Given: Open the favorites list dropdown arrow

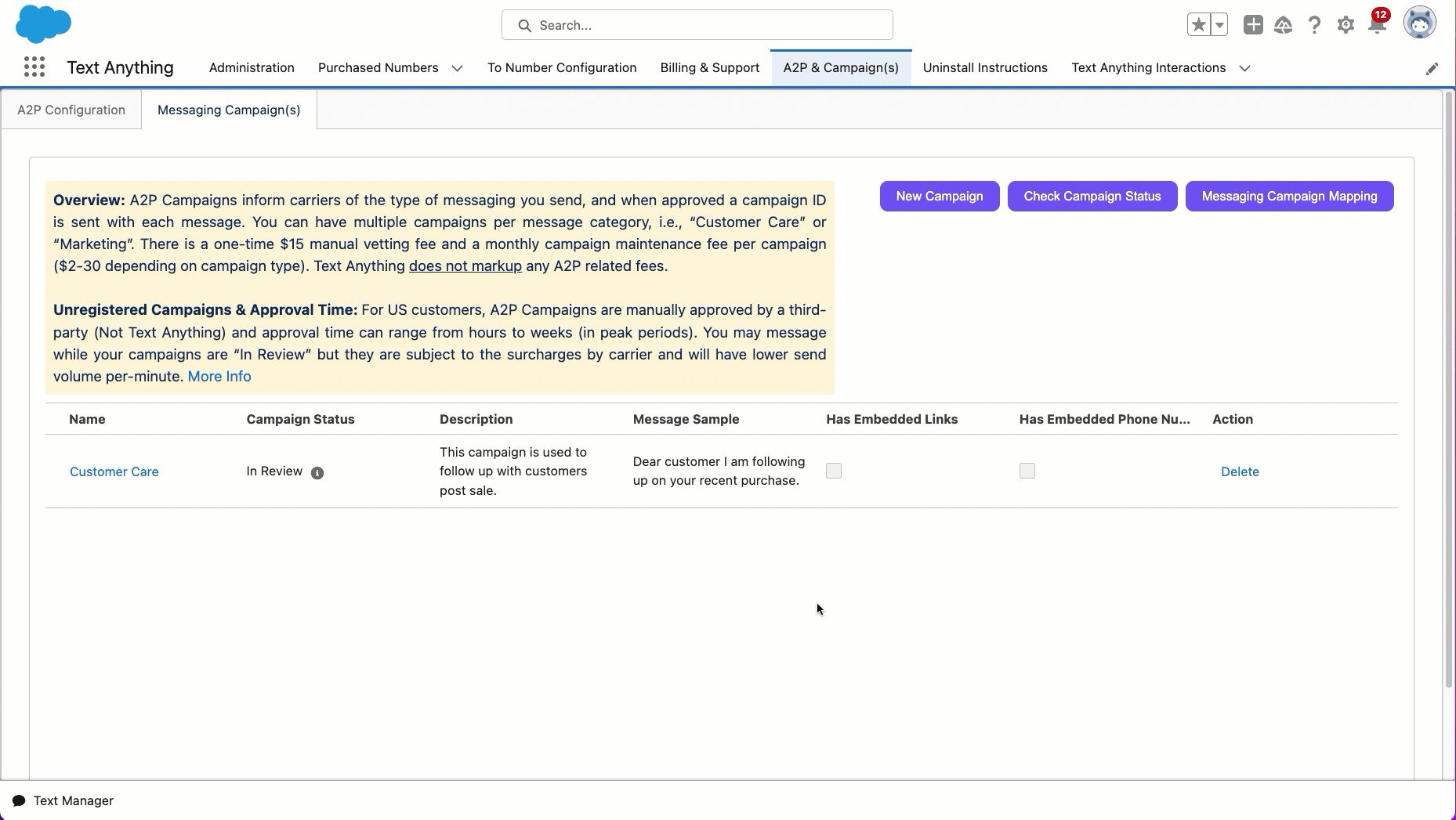Looking at the screenshot, I should 1219,25.
